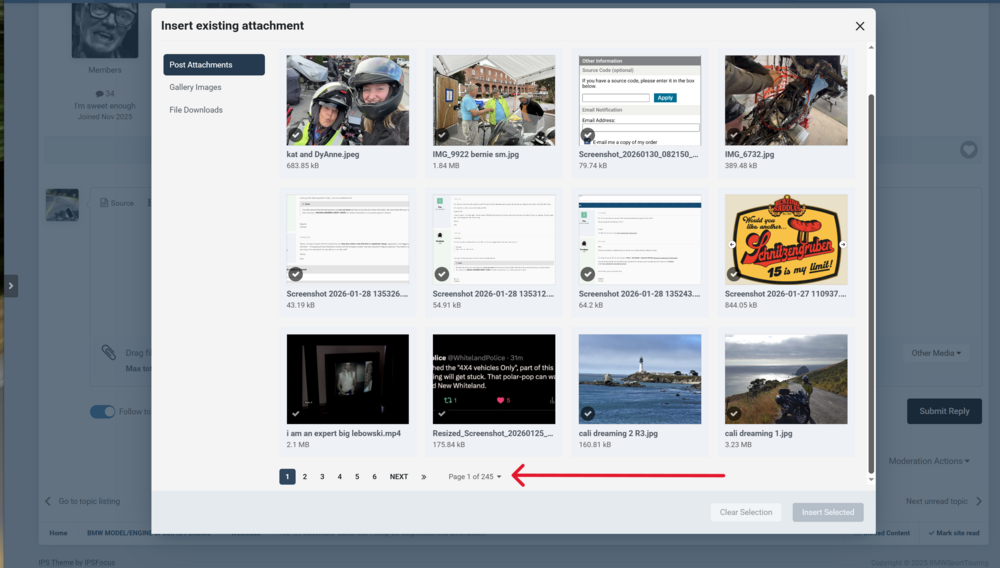Click the paperclip attachment icon in background
Screen dimensions: 1000x568
tap(108, 353)
